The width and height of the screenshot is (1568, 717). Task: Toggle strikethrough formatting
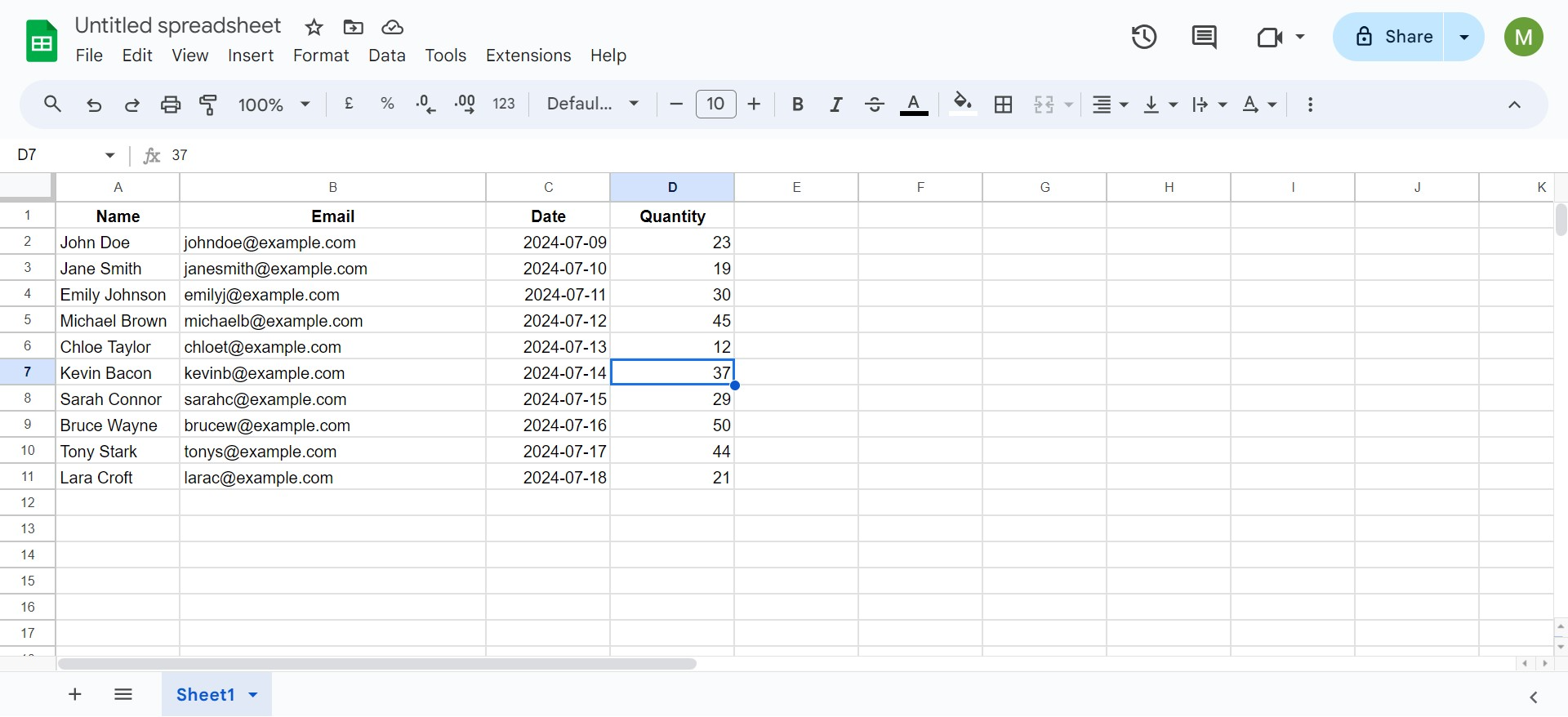[x=875, y=105]
